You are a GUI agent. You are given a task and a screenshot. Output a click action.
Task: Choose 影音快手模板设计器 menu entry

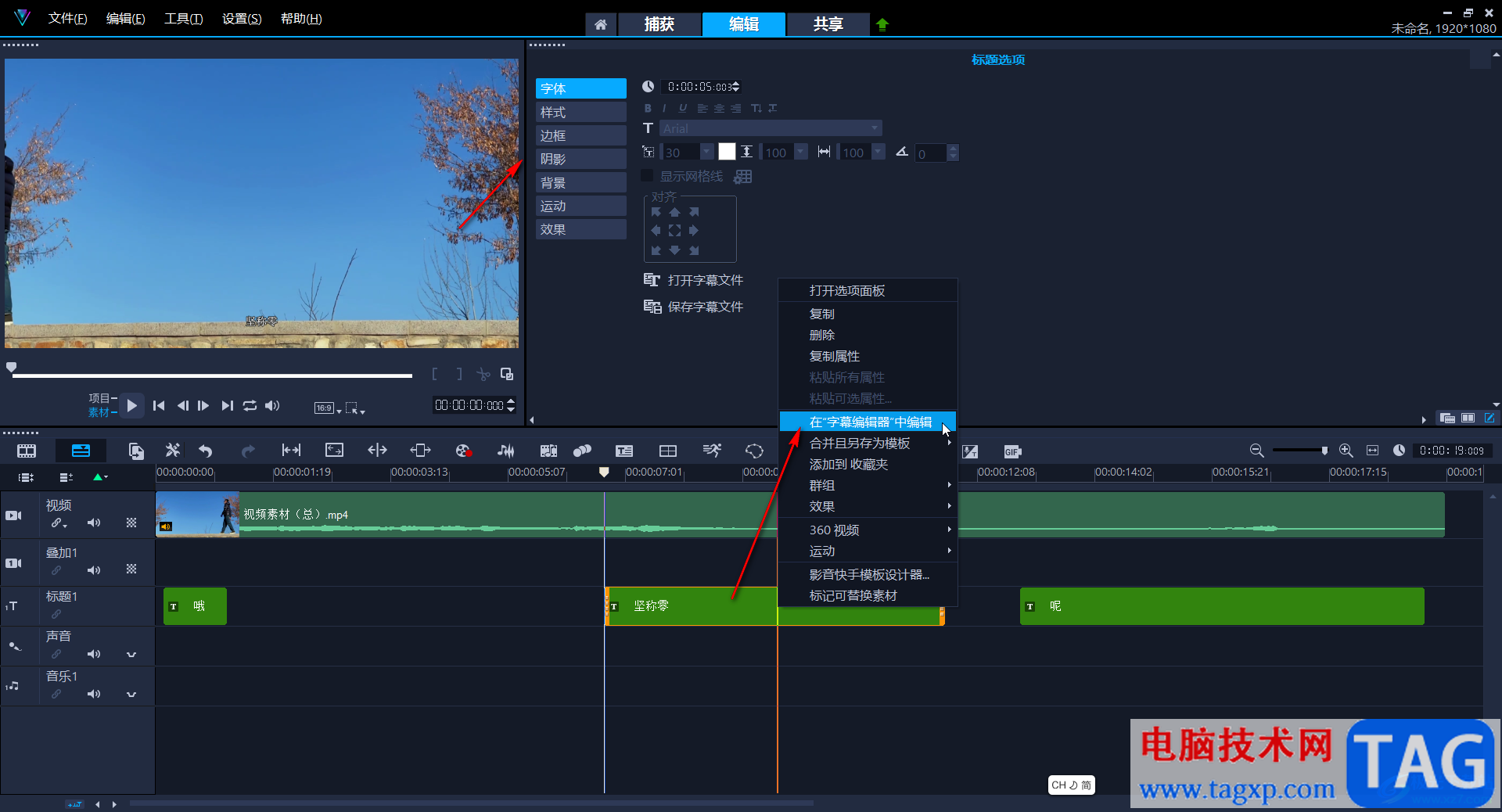coord(868,574)
